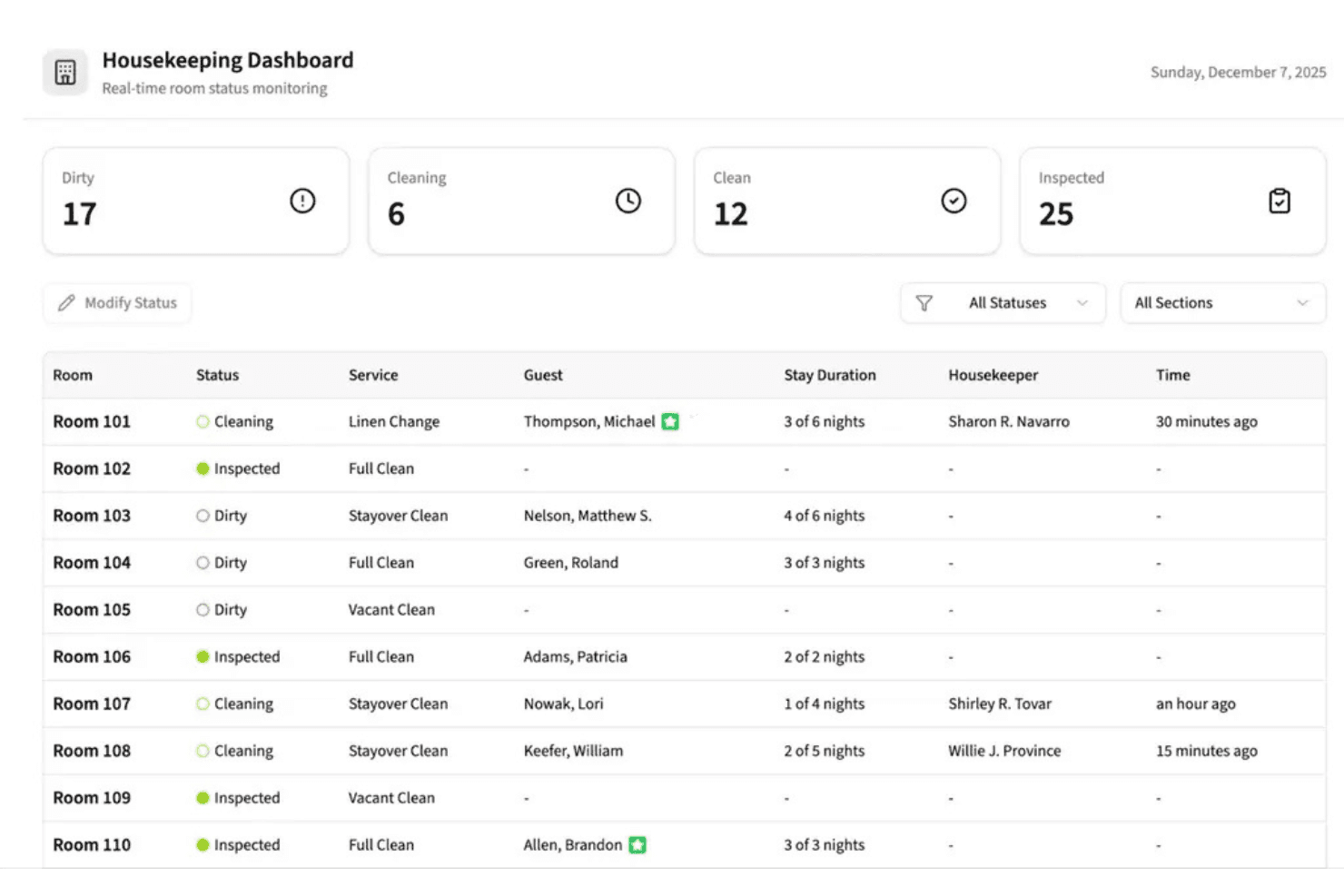1344x896 pixels.
Task: Select the Room 109 row label
Action: tap(92, 798)
